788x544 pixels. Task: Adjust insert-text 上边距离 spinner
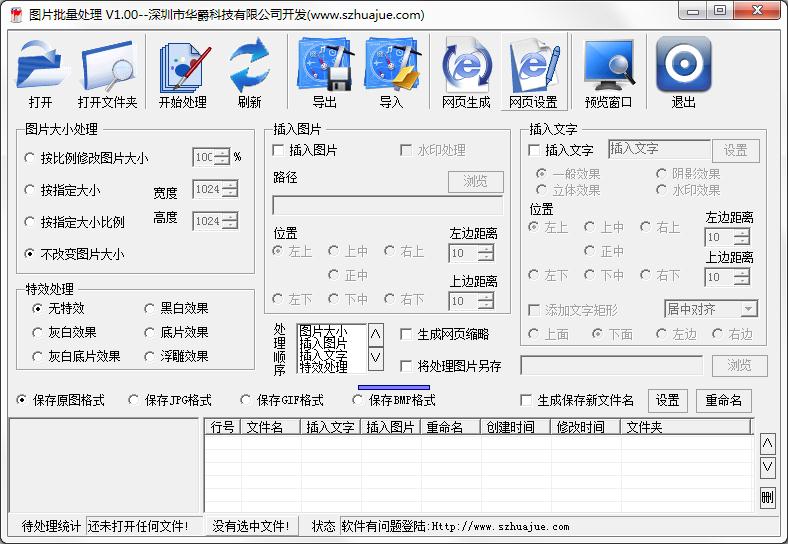pos(742,277)
